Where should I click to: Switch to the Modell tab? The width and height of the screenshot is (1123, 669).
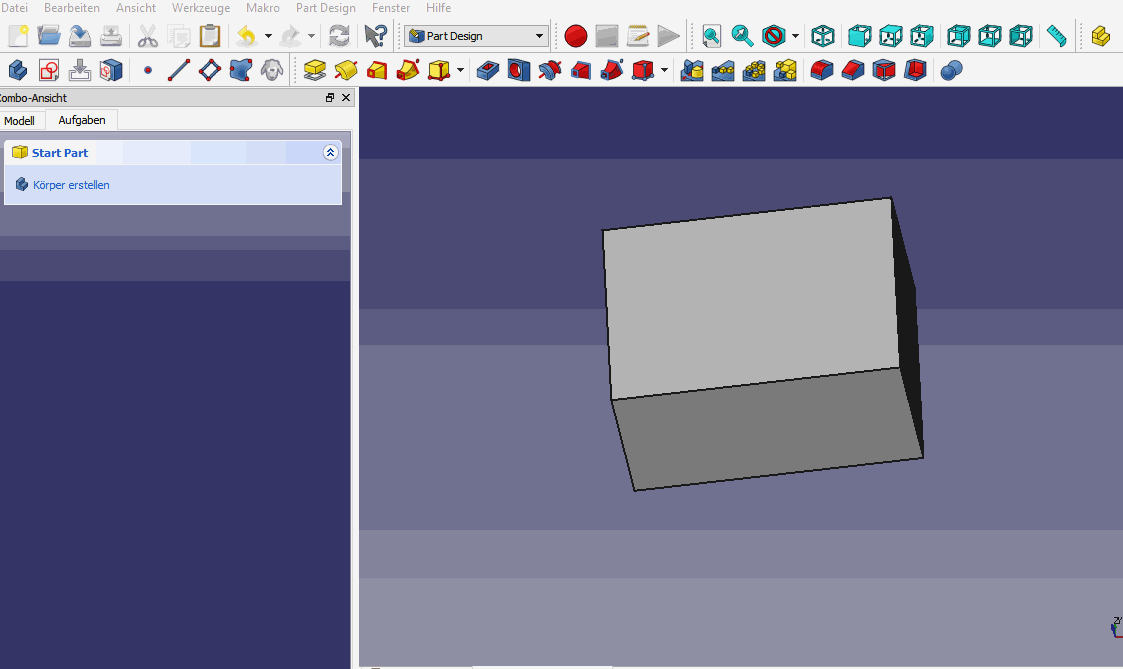[x=20, y=121]
